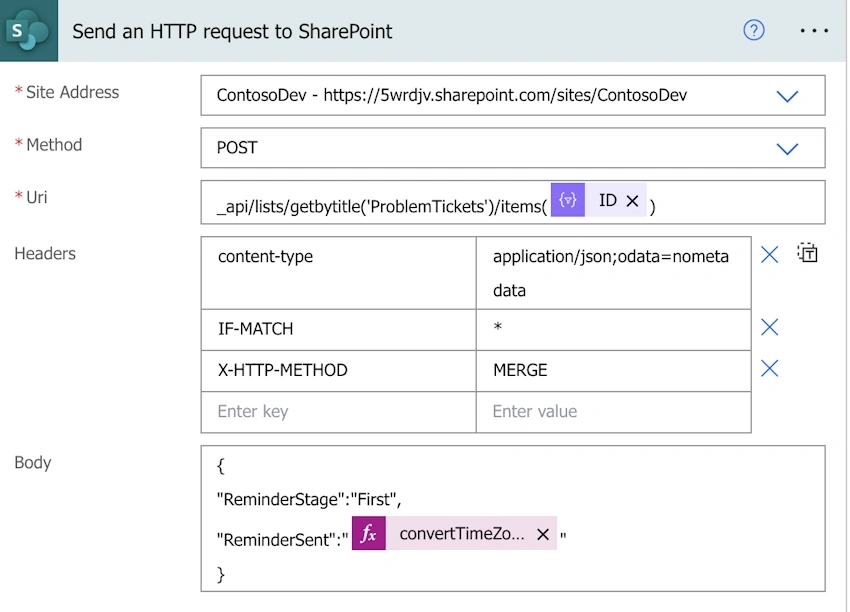Click the SharePoint connector icon
Screen dimensions: 850x612
[28, 31]
